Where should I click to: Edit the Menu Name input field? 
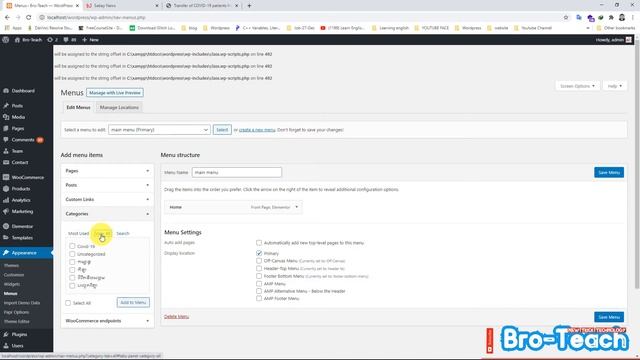coord(237,172)
